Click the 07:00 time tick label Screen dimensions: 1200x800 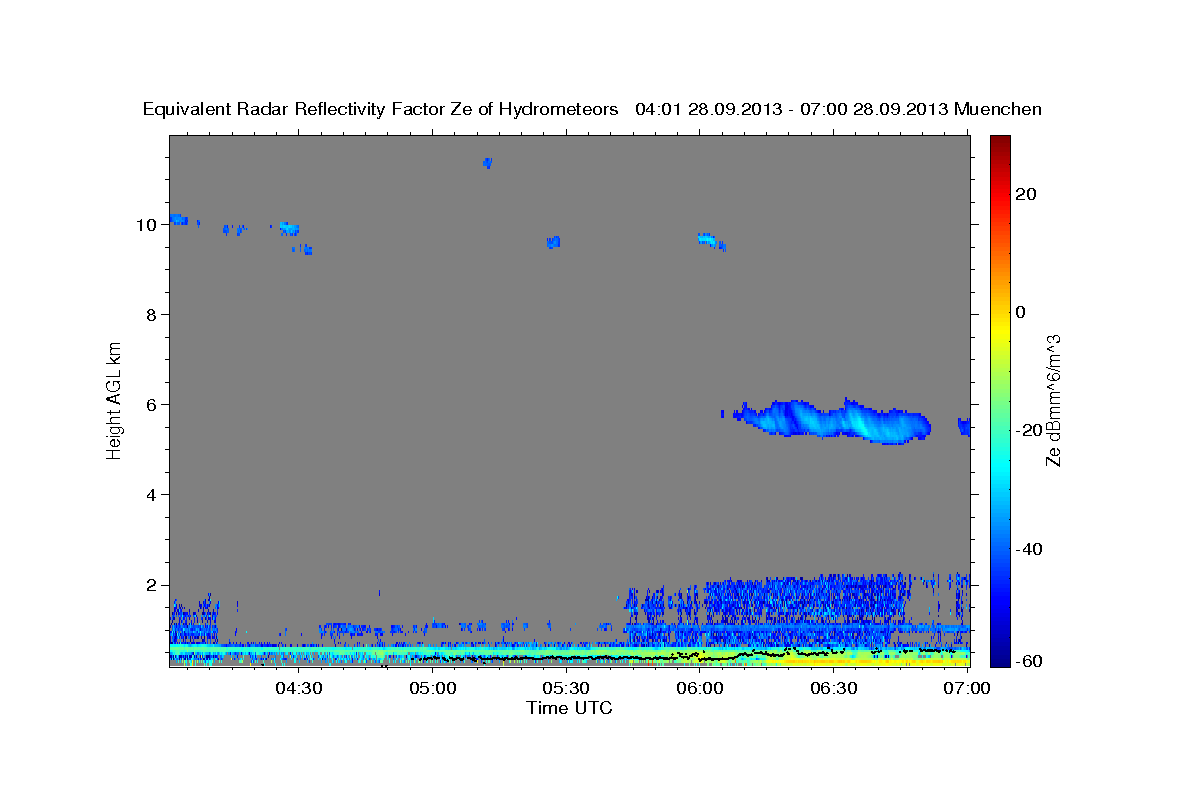[967, 688]
